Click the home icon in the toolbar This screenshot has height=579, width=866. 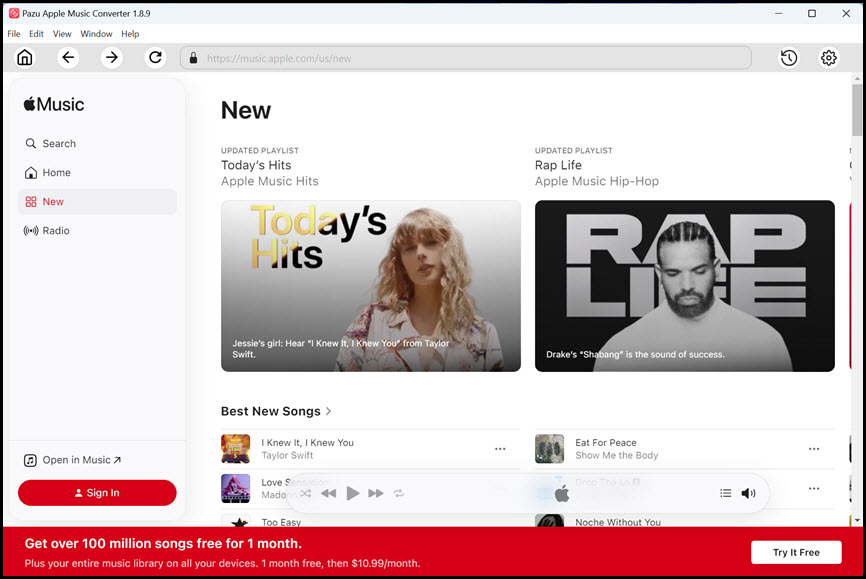pos(25,57)
